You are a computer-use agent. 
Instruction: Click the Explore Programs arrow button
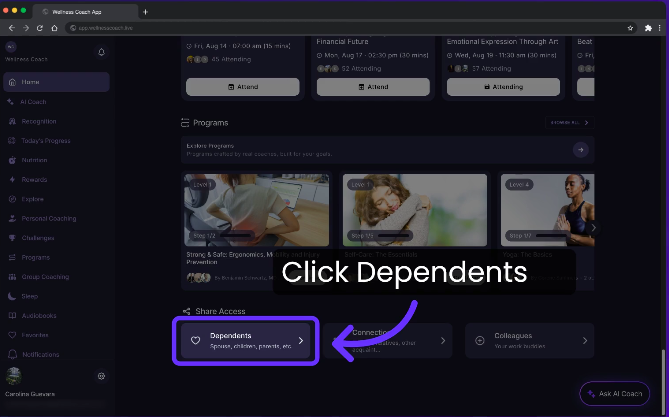tap(581, 150)
